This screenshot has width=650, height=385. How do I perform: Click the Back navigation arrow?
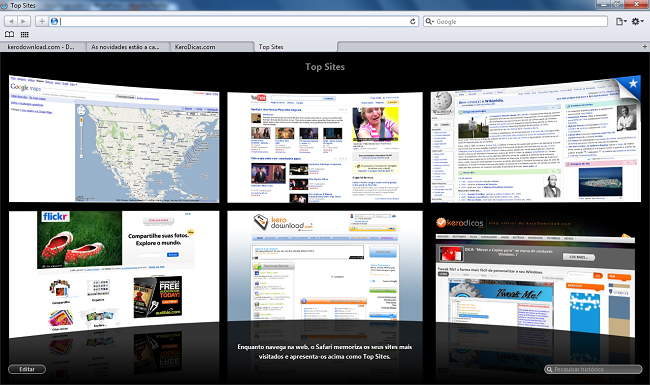coord(11,21)
